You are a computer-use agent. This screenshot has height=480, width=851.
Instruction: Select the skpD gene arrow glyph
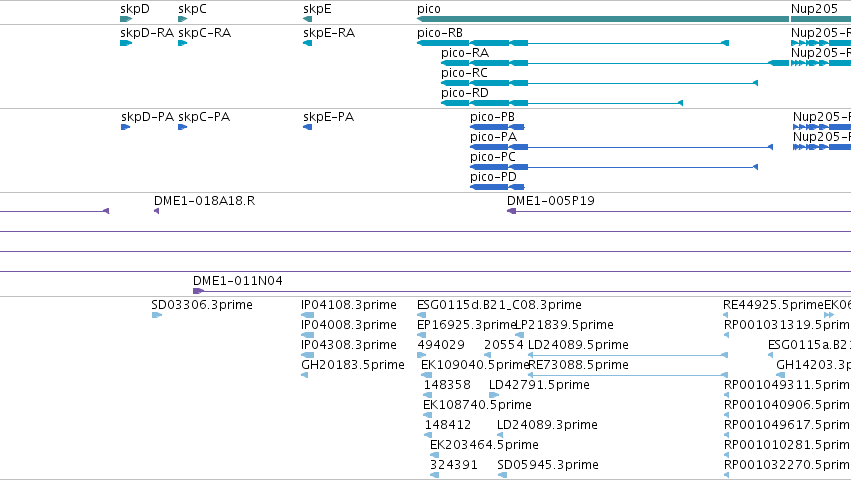[126, 19]
